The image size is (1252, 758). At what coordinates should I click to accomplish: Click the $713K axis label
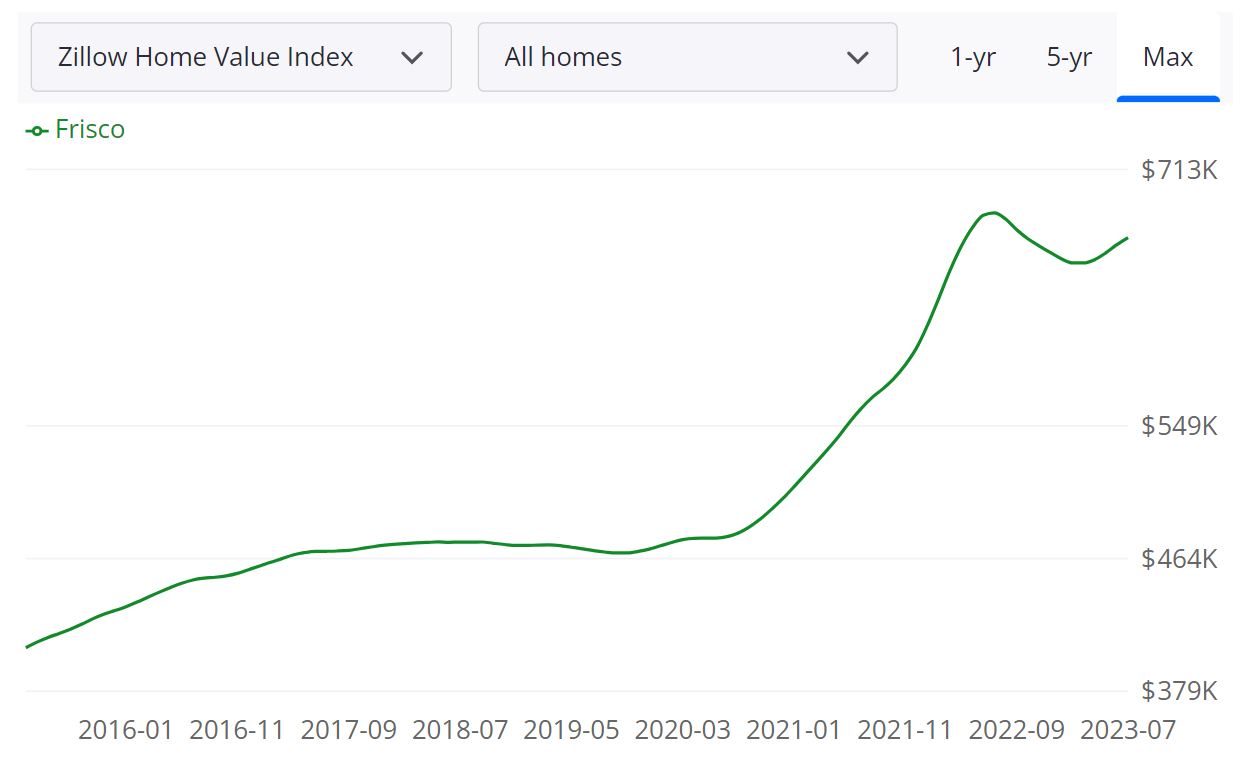(x=1180, y=170)
